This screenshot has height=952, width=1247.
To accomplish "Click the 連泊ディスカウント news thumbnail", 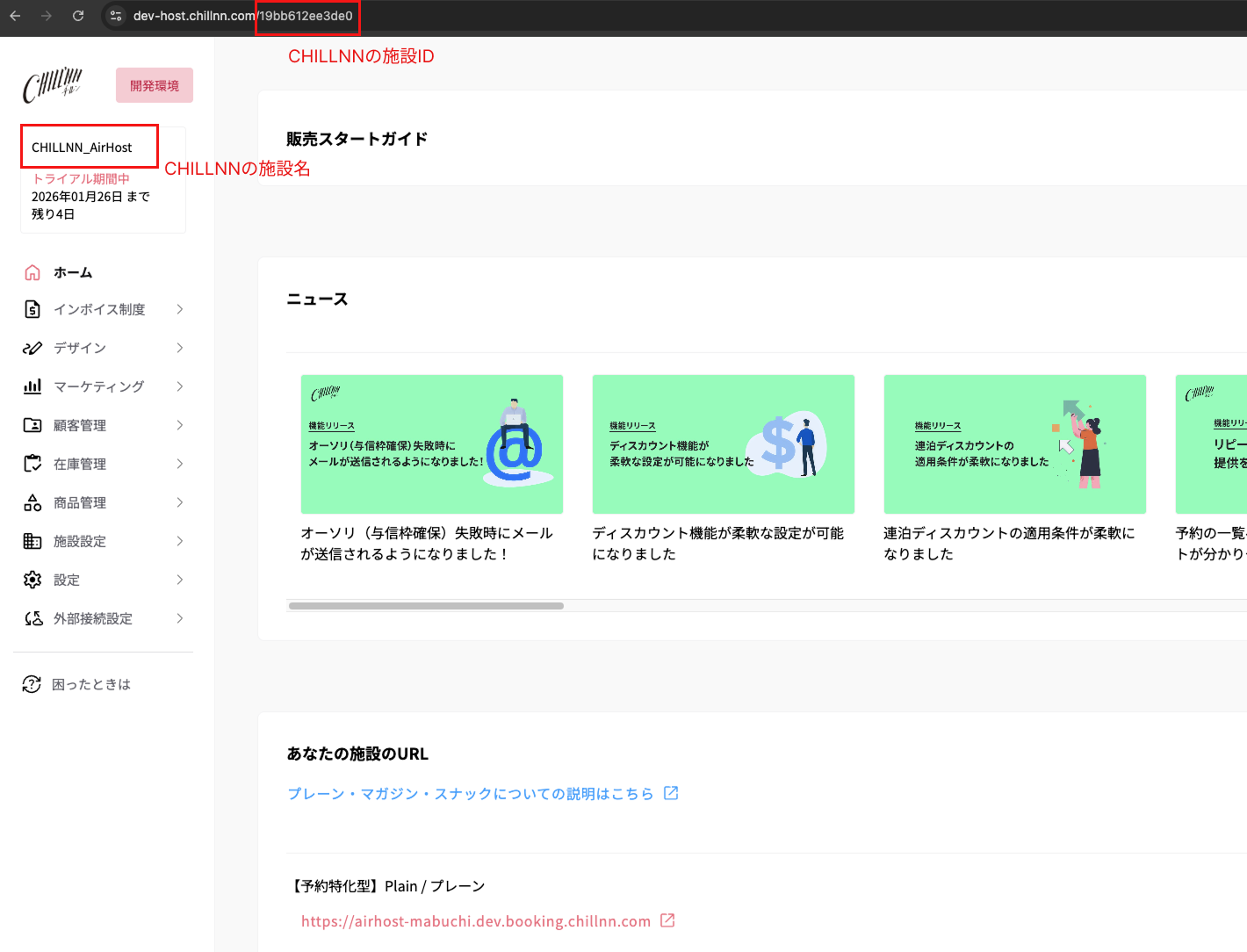I will click(1015, 444).
